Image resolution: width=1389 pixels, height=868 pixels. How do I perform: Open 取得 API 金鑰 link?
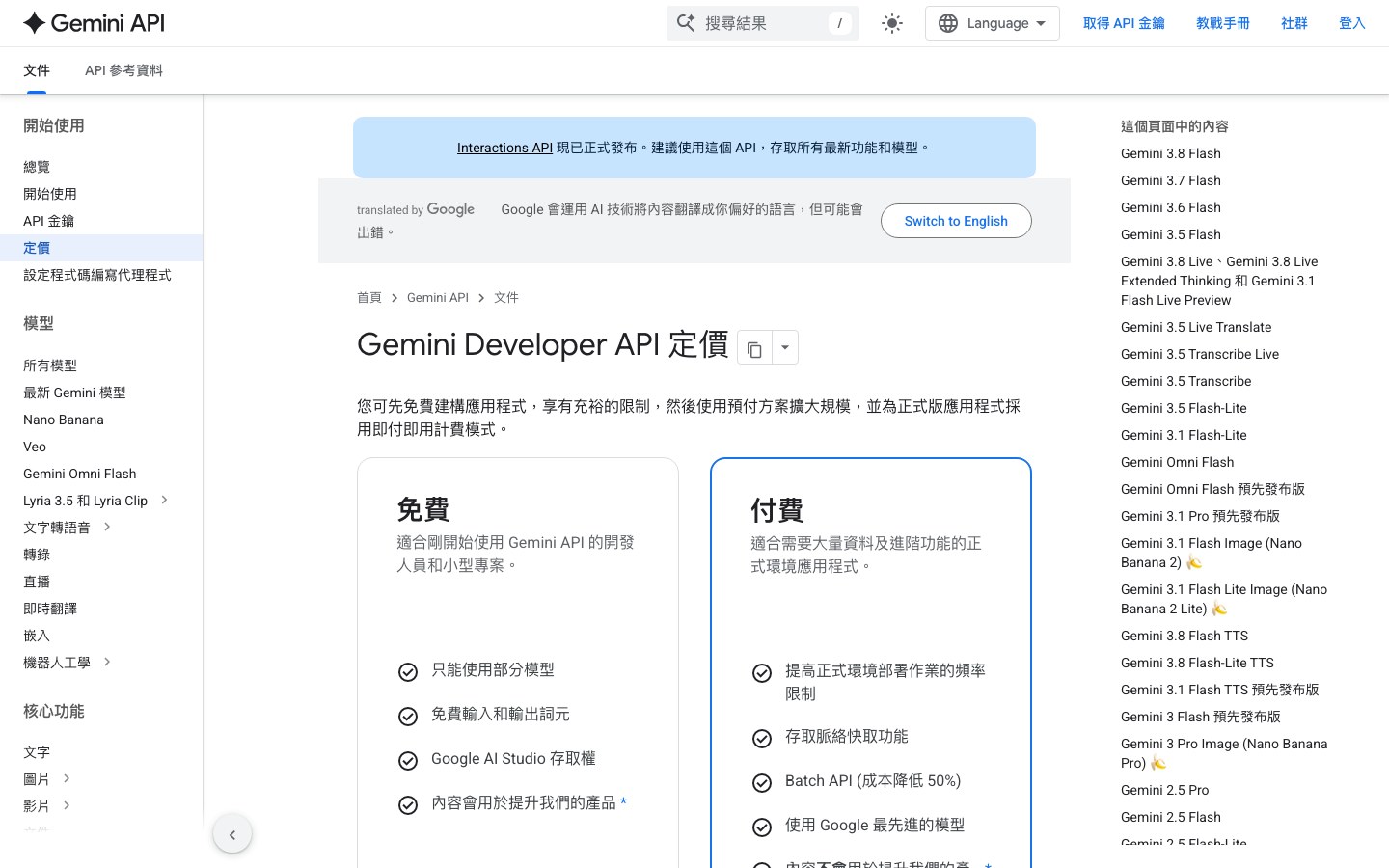click(1124, 23)
